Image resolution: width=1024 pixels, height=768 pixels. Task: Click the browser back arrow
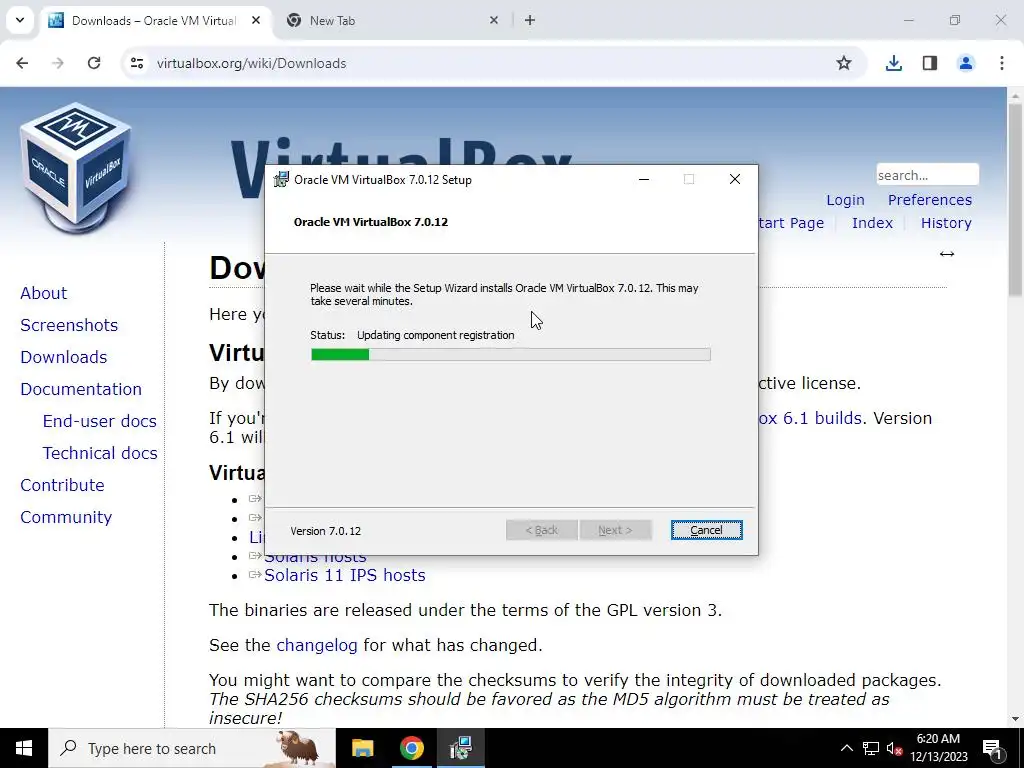pyautogui.click(x=22, y=63)
